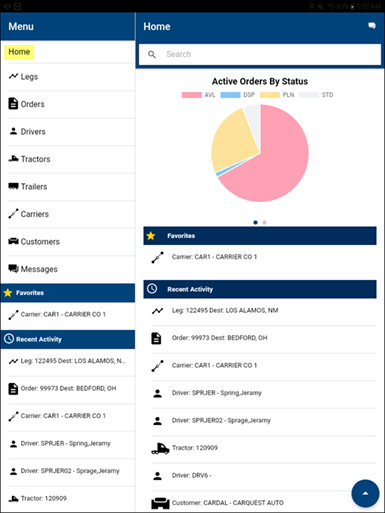Click the Orders document icon in menu
Image resolution: width=385 pixels, height=513 pixels.
(13, 104)
